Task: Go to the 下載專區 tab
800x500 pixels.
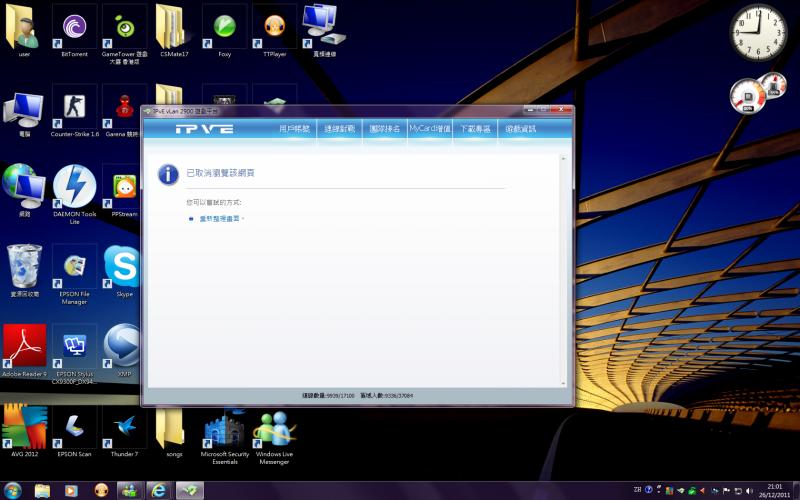Action: pos(475,129)
